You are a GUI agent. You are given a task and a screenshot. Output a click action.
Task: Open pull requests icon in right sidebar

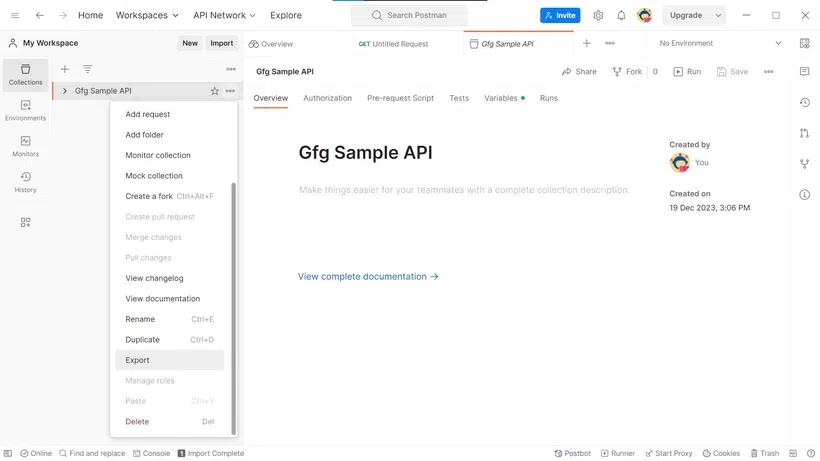[x=804, y=133]
